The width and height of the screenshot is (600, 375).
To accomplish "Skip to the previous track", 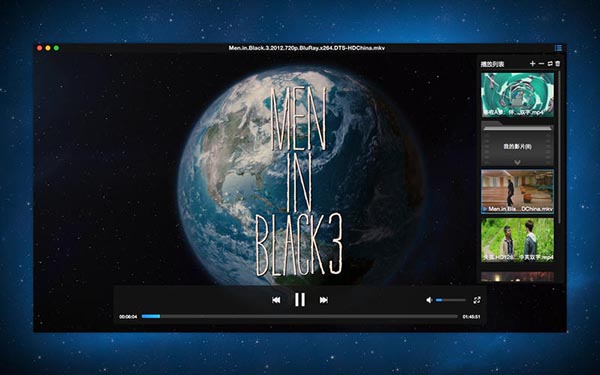I will tap(276, 300).
